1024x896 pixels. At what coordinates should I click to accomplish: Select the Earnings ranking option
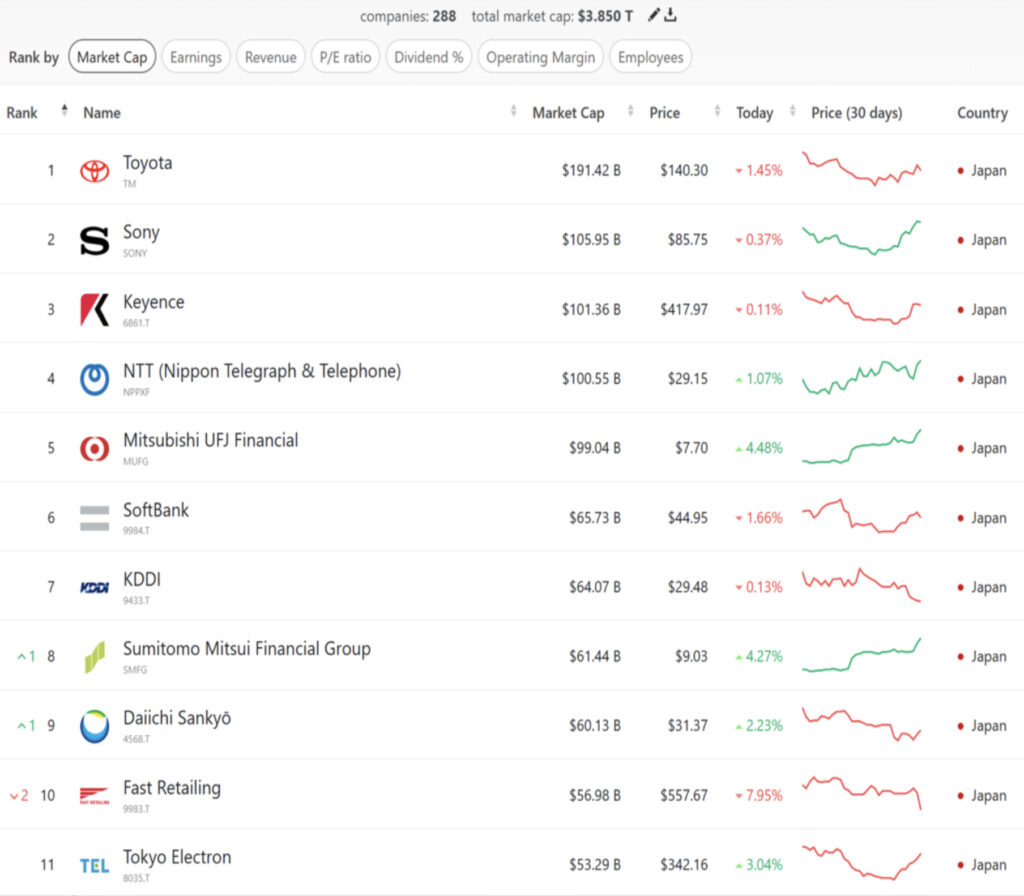tap(196, 57)
